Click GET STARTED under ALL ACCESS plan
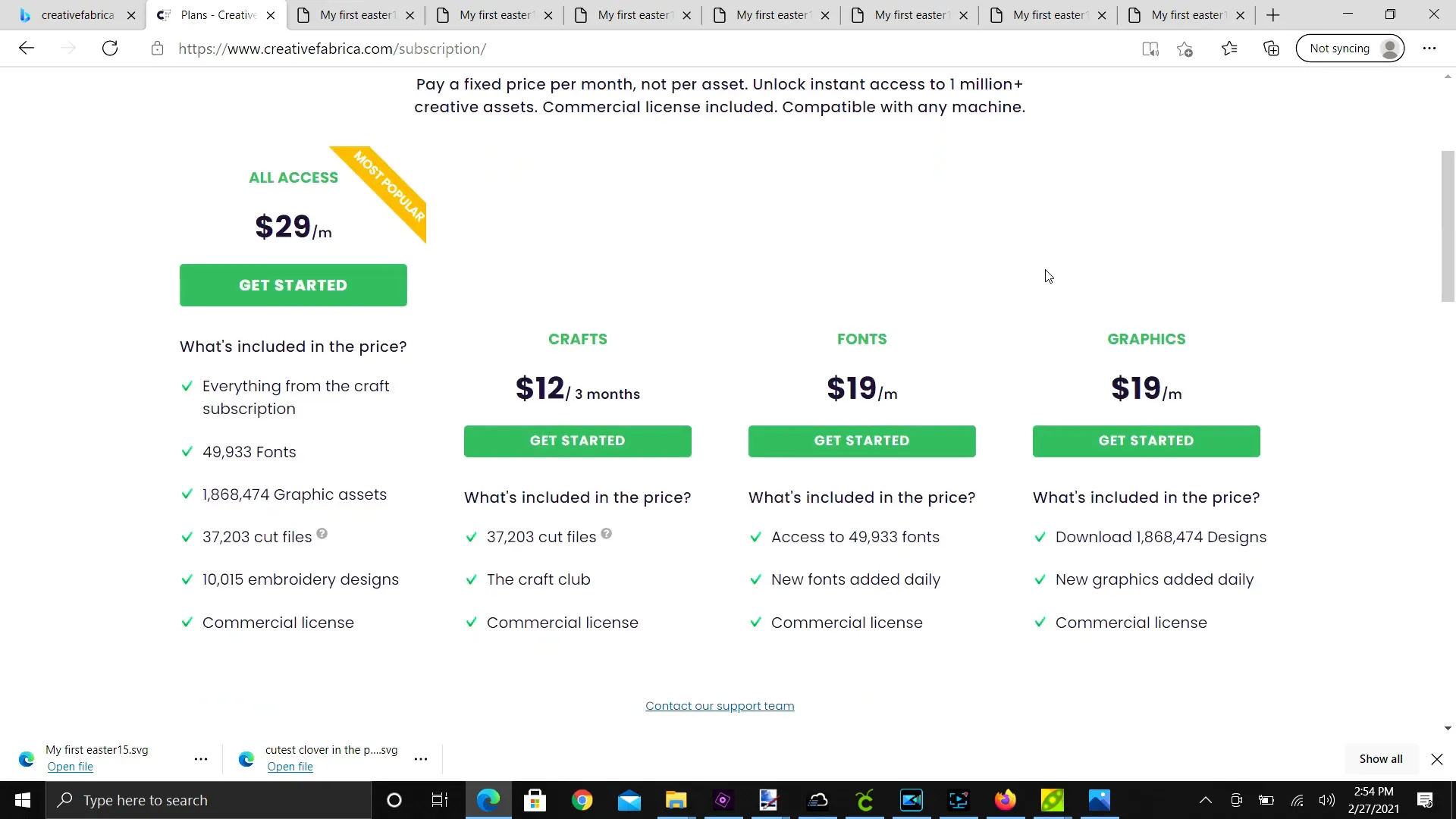Viewport: 1456px width, 819px height. pos(293,284)
